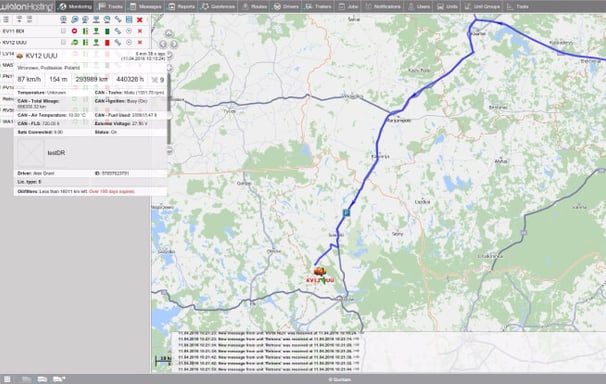Image resolution: width=606 pixels, height=384 pixels.
Task: Click the red X in the monitoring header row
Action: 140,20
